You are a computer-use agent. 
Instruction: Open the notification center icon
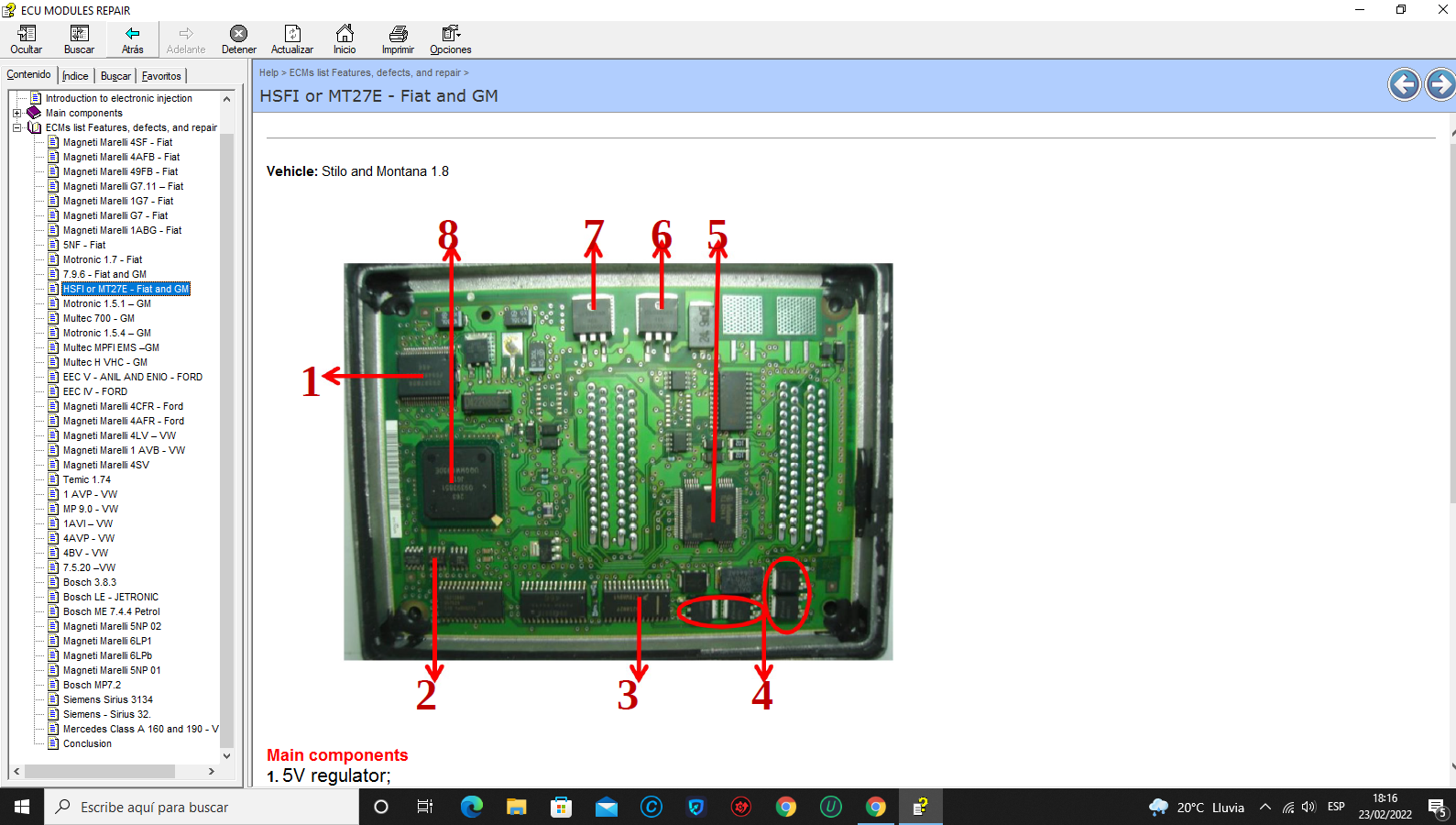(1436, 808)
